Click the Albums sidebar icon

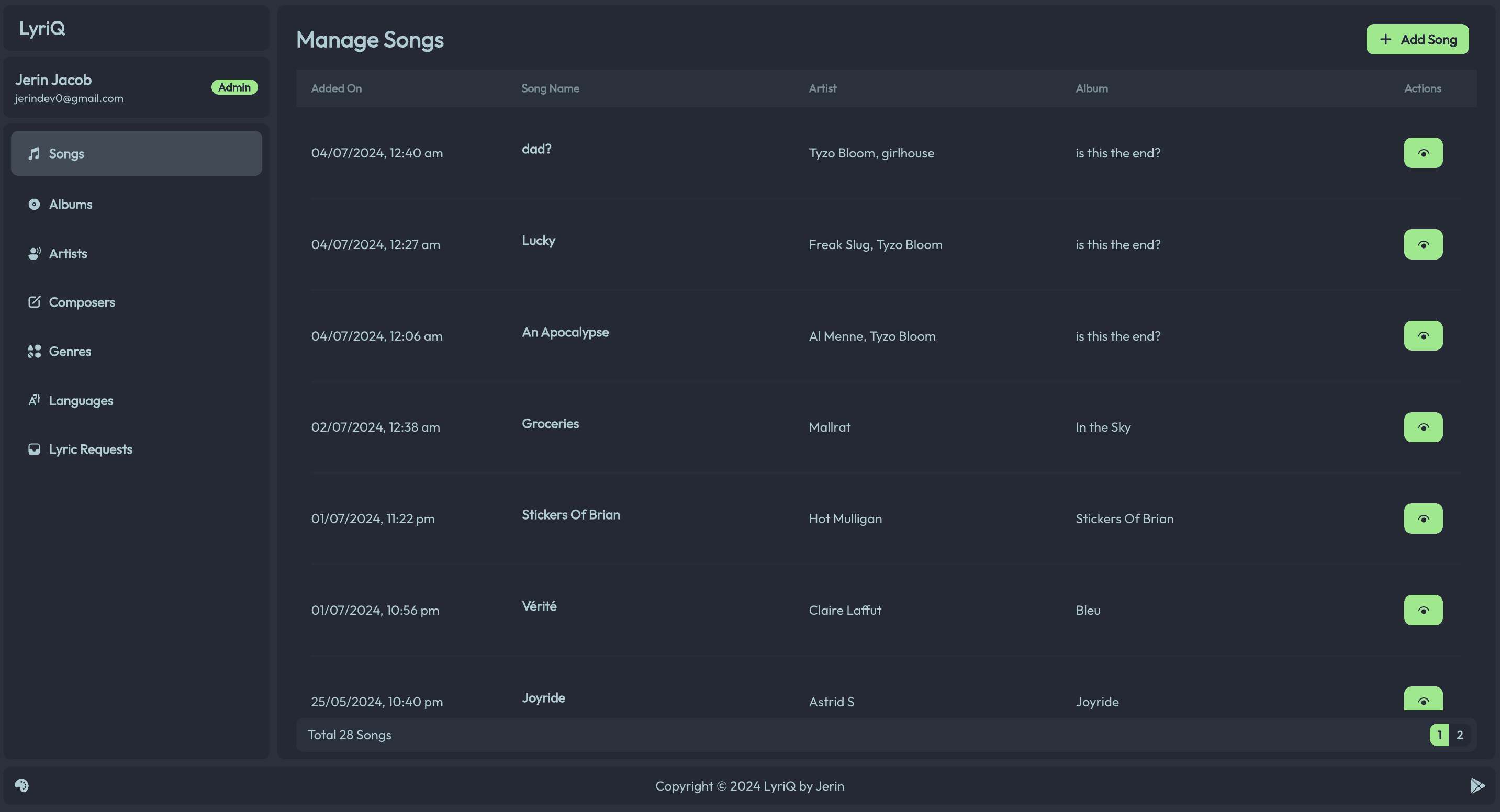click(33, 204)
